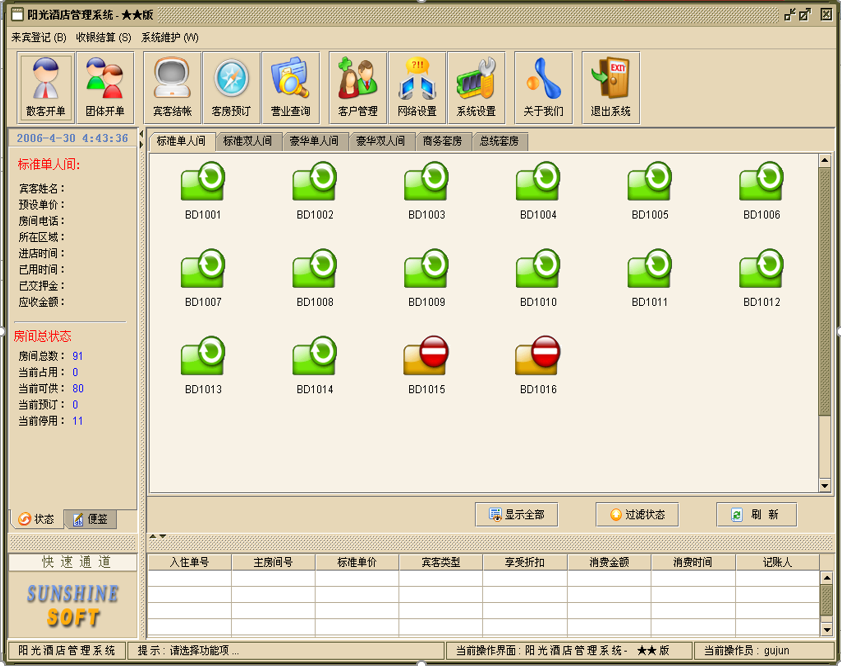Collapse the left panel splitter arrow
This screenshot has height=666, width=841.
pos(142,134)
